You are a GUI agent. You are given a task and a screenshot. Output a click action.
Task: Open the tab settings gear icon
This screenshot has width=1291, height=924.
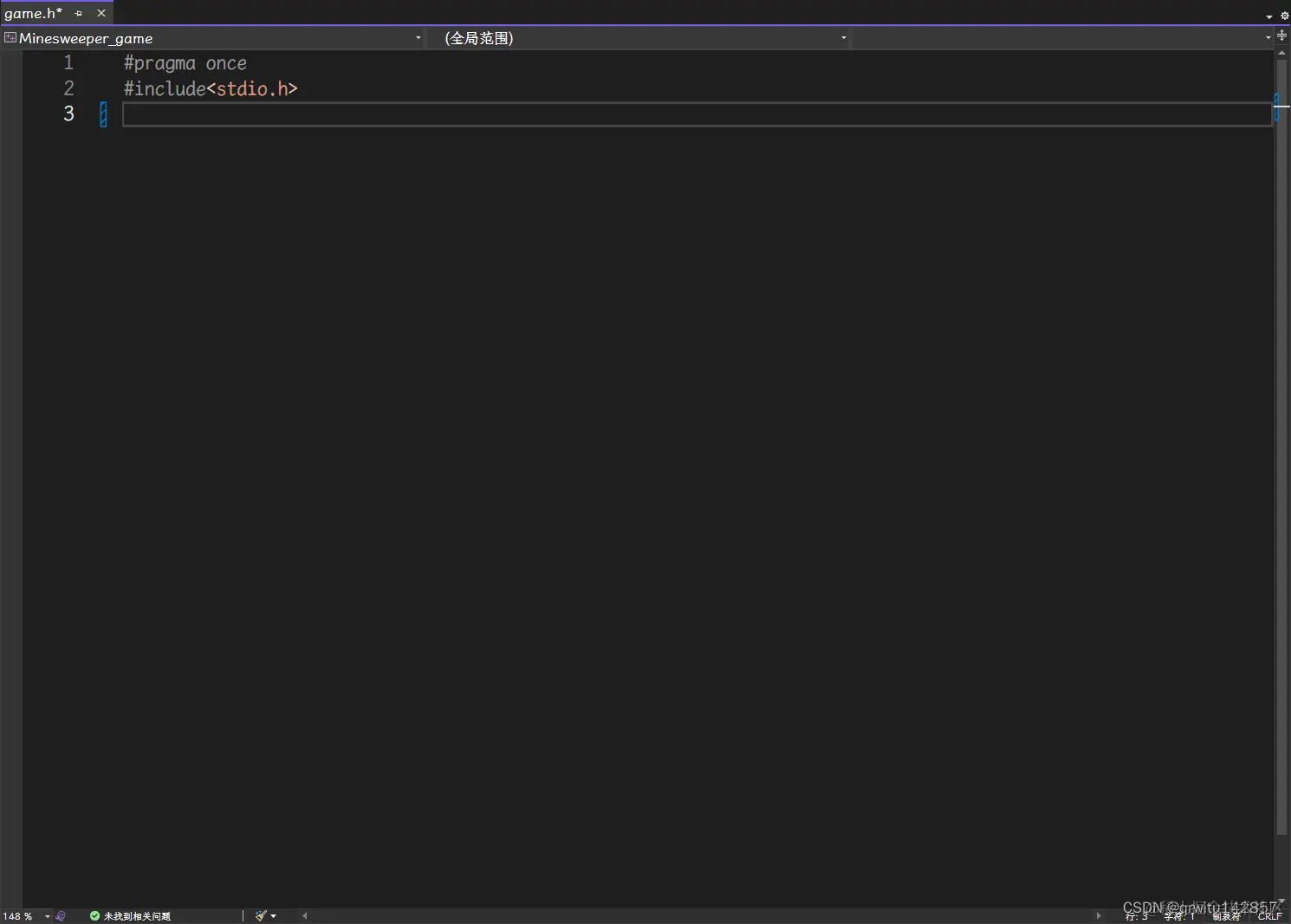click(x=1284, y=16)
